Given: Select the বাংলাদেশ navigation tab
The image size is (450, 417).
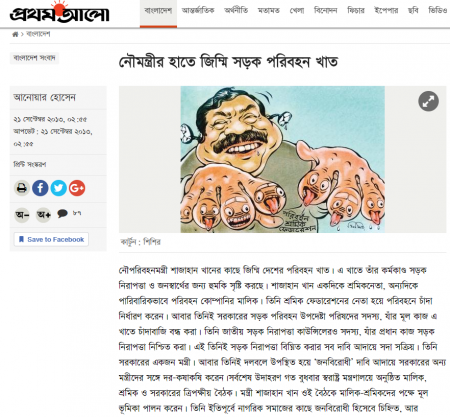Looking at the screenshot, I should click(158, 13).
